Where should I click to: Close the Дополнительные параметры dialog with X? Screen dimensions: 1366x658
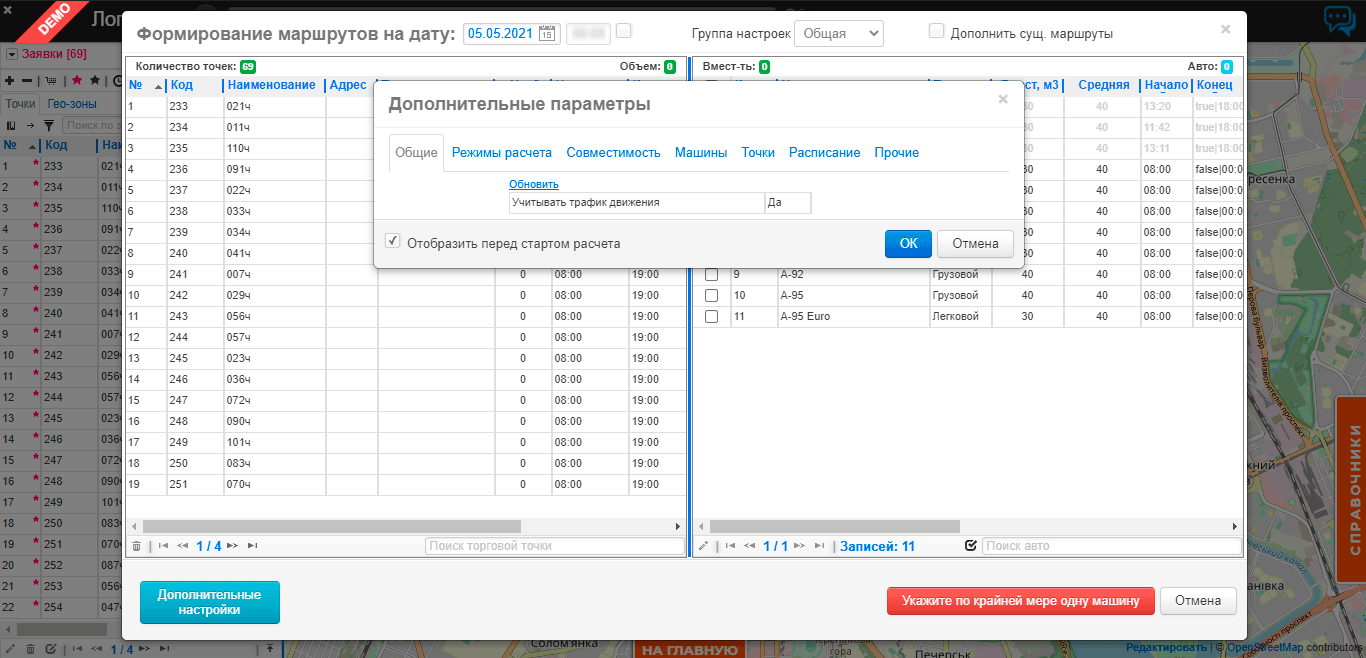click(1003, 99)
